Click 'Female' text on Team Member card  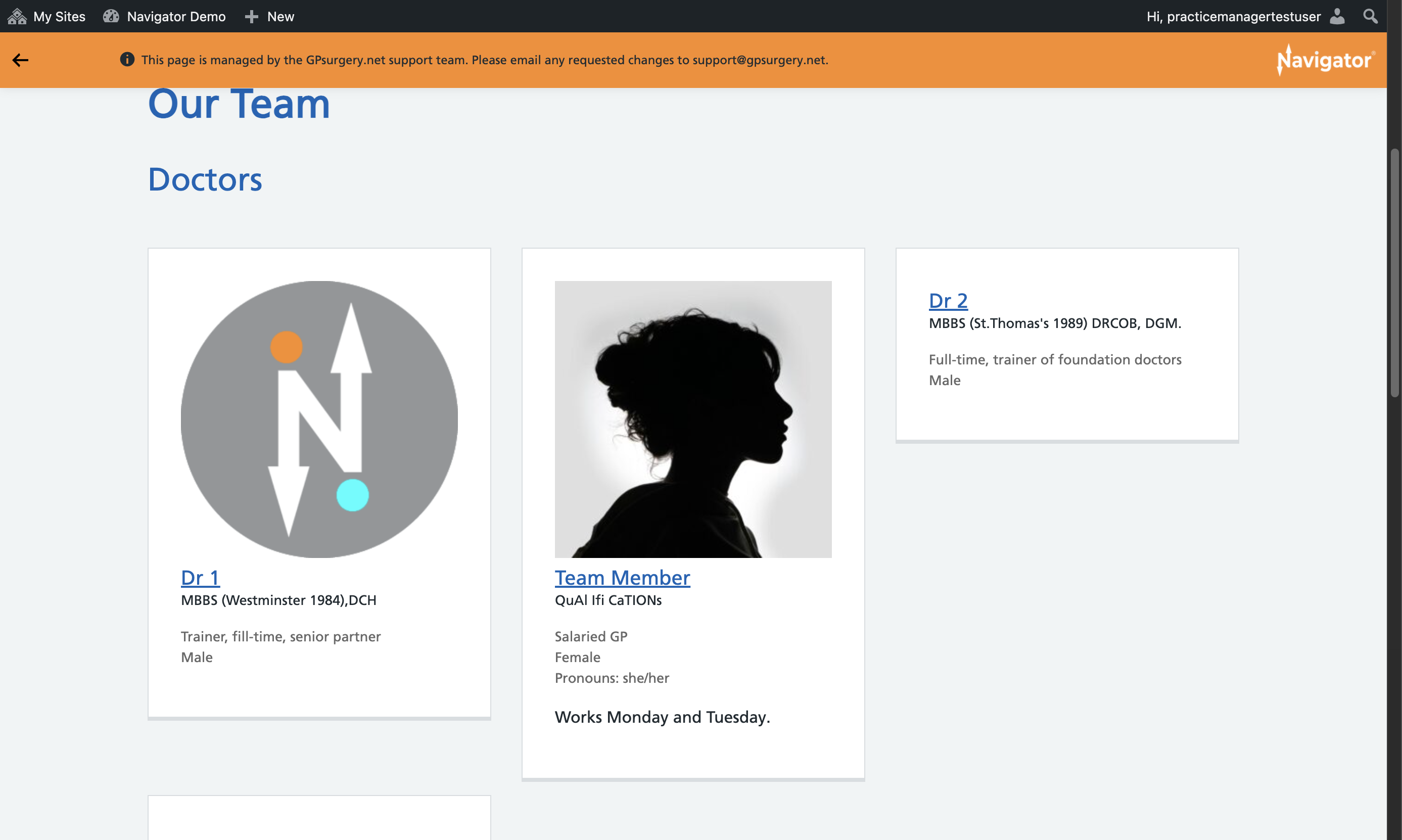(x=577, y=657)
